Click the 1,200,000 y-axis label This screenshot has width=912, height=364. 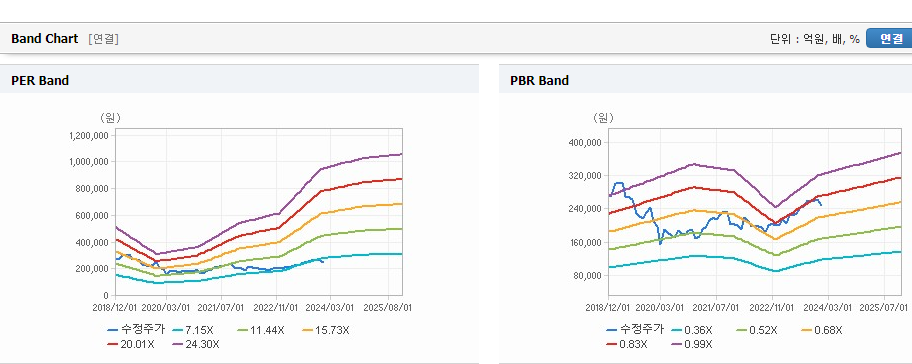click(x=90, y=135)
